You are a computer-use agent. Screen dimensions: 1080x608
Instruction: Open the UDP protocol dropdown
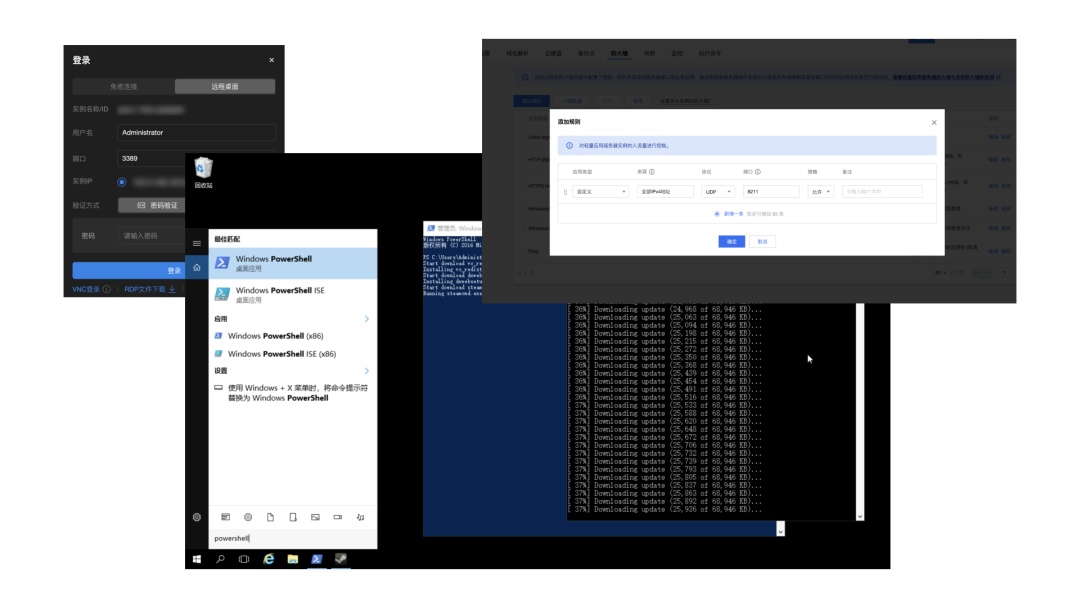pos(718,192)
